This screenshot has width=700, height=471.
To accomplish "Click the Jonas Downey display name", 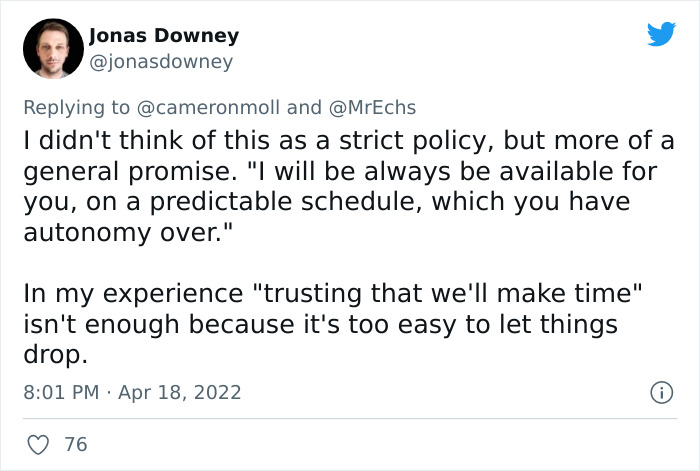I will tap(164, 36).
